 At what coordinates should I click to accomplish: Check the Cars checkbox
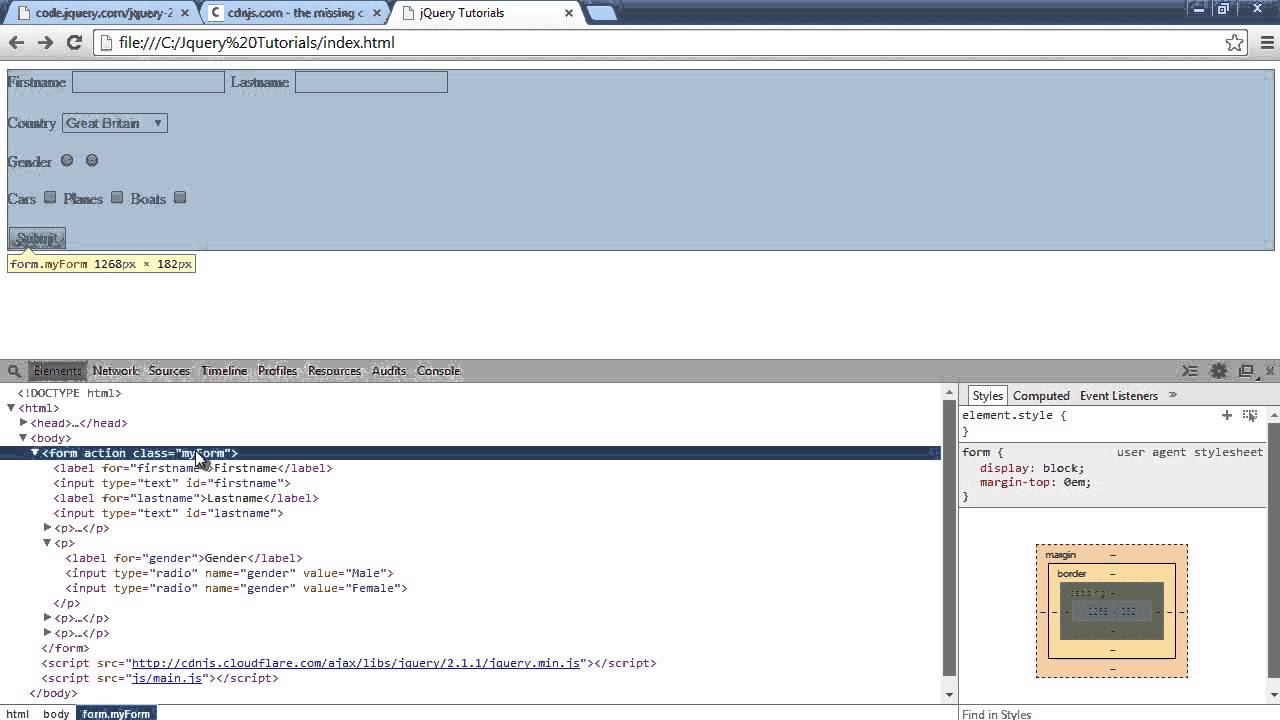pos(50,197)
